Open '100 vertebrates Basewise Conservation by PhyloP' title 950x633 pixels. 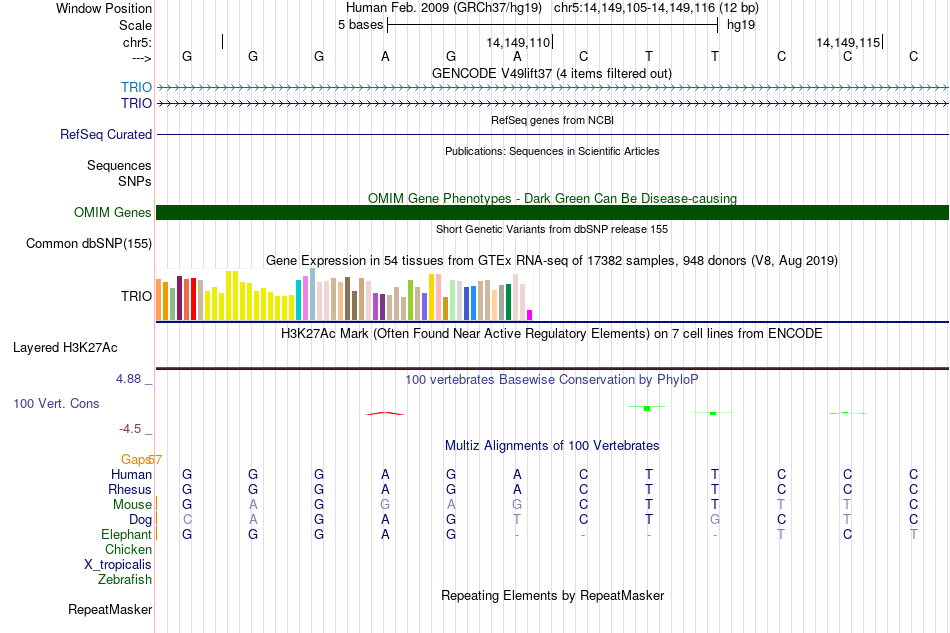click(x=552, y=379)
